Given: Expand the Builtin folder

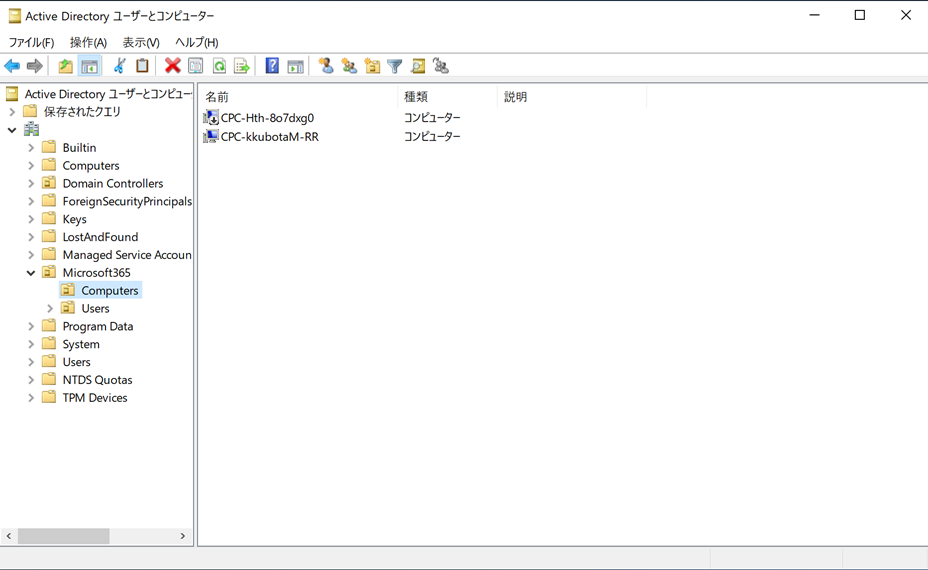Looking at the screenshot, I should (31, 147).
